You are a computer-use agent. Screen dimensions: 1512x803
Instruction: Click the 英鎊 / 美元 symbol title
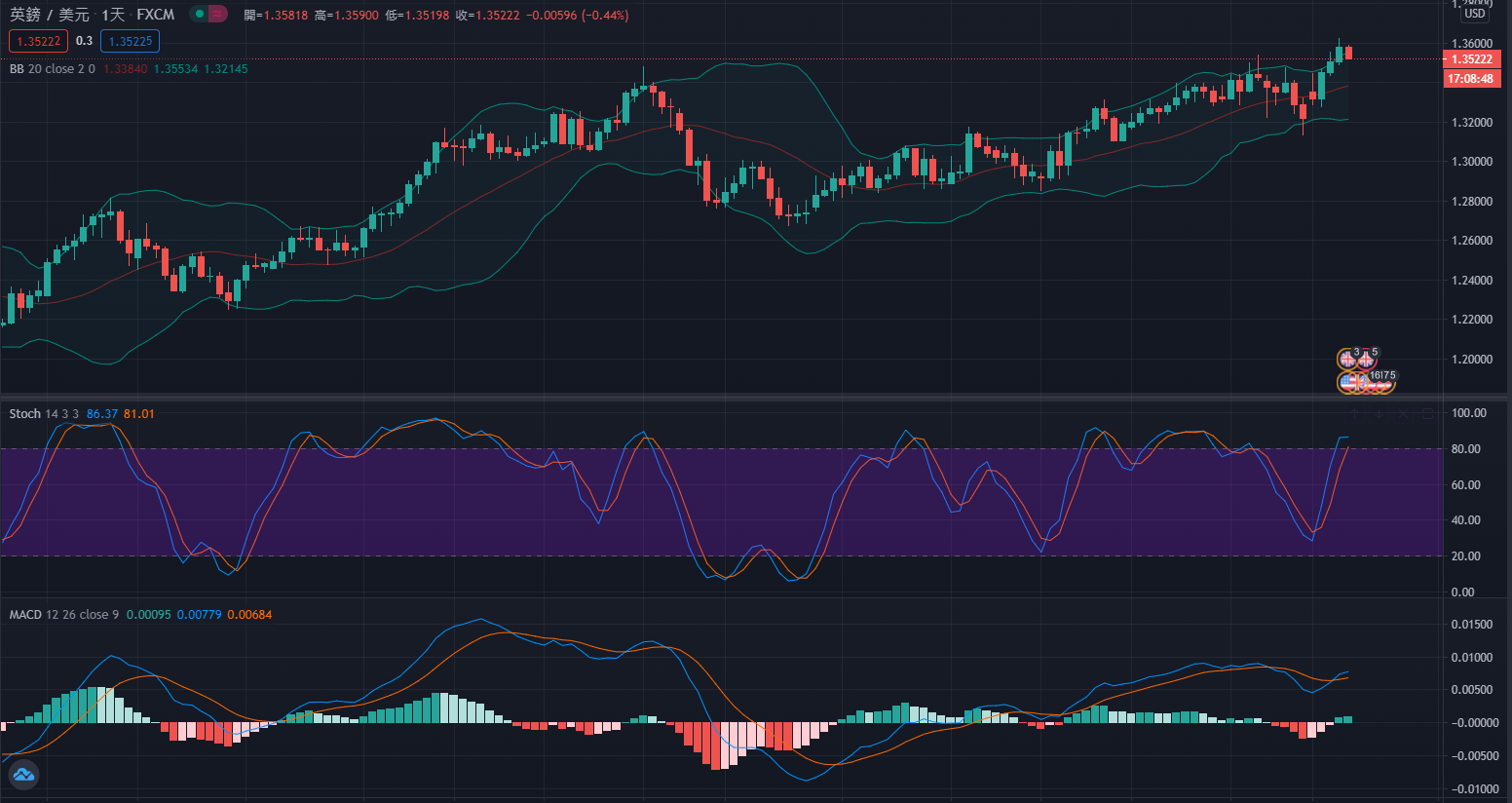[x=49, y=15]
